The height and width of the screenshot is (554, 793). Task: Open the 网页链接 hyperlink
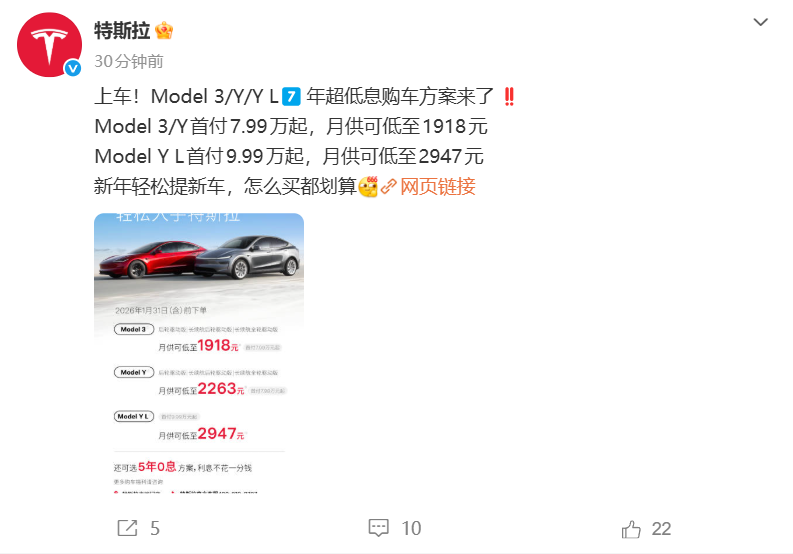click(437, 187)
